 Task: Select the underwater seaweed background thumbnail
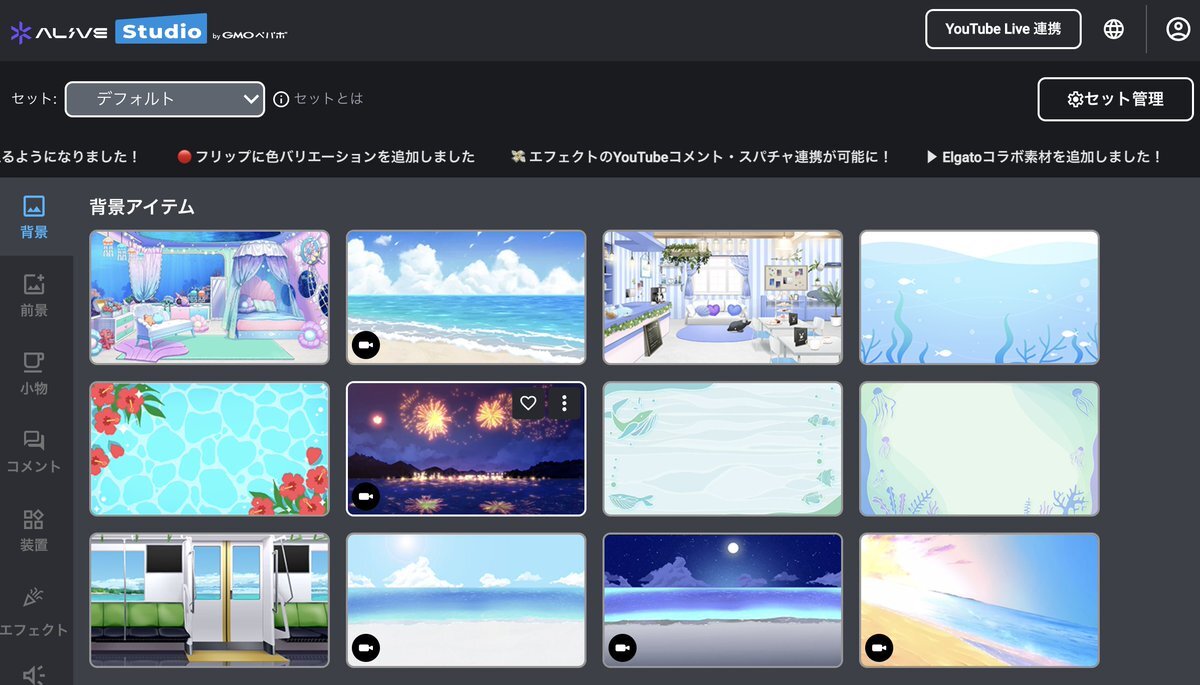click(x=980, y=297)
